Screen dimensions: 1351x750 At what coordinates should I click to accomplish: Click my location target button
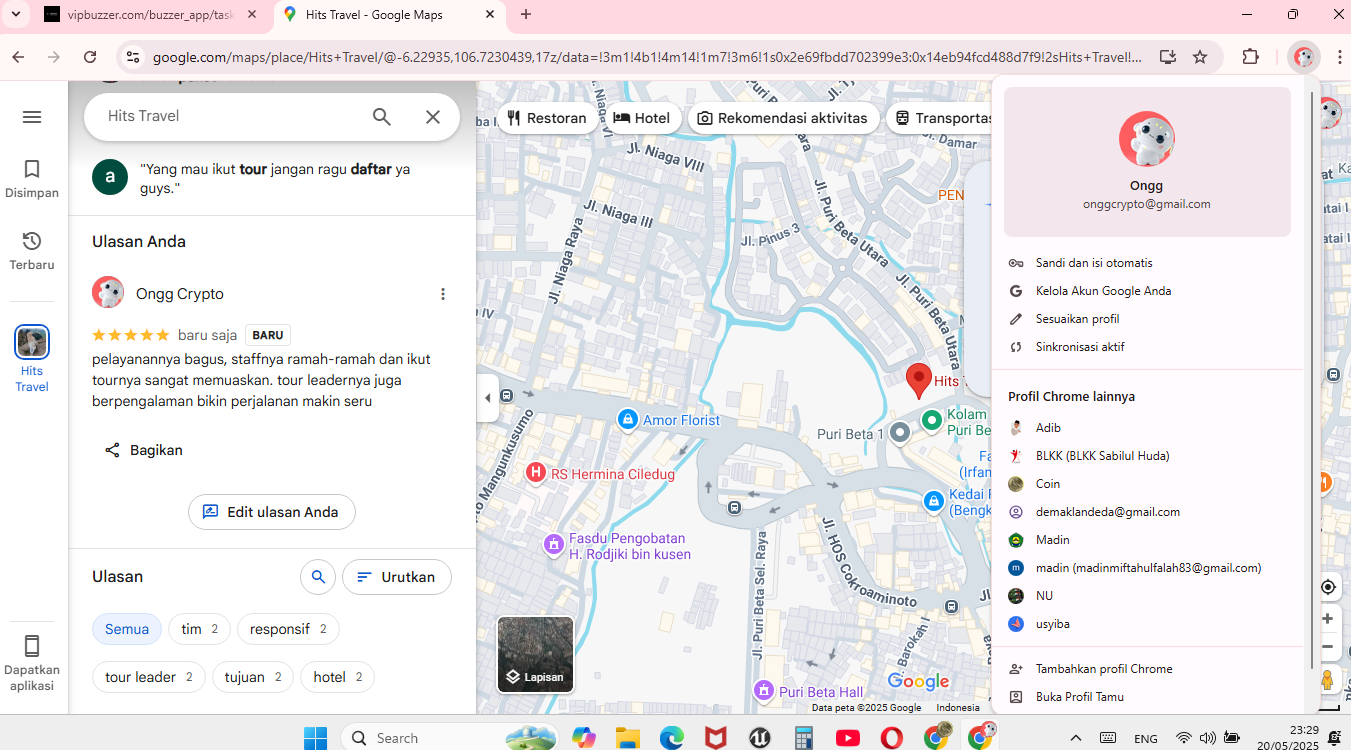tap(1328, 587)
